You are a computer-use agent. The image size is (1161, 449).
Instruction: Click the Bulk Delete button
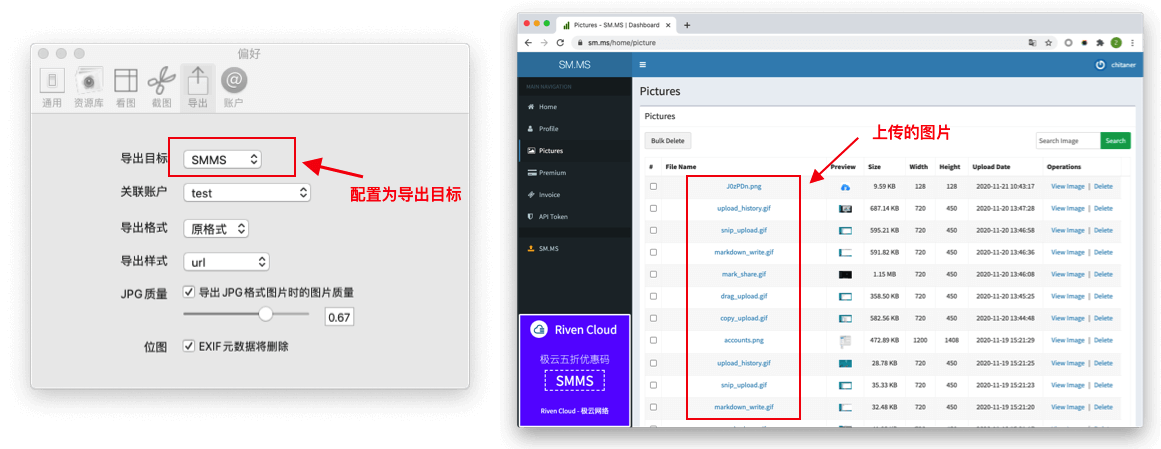click(x=668, y=140)
